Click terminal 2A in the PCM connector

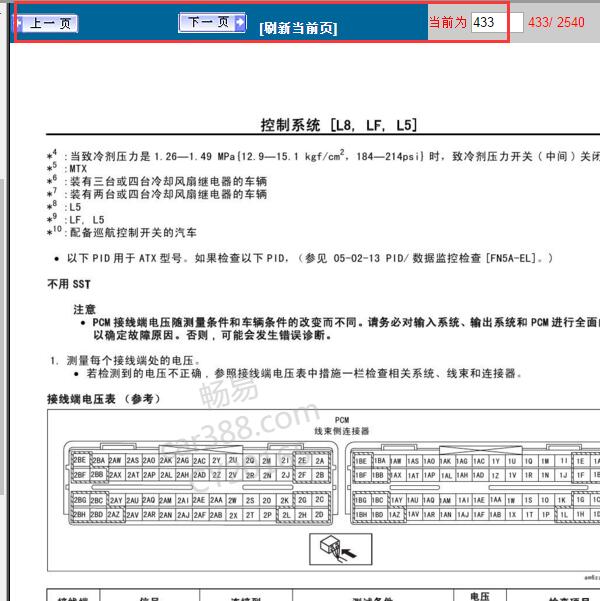pyautogui.click(x=320, y=461)
